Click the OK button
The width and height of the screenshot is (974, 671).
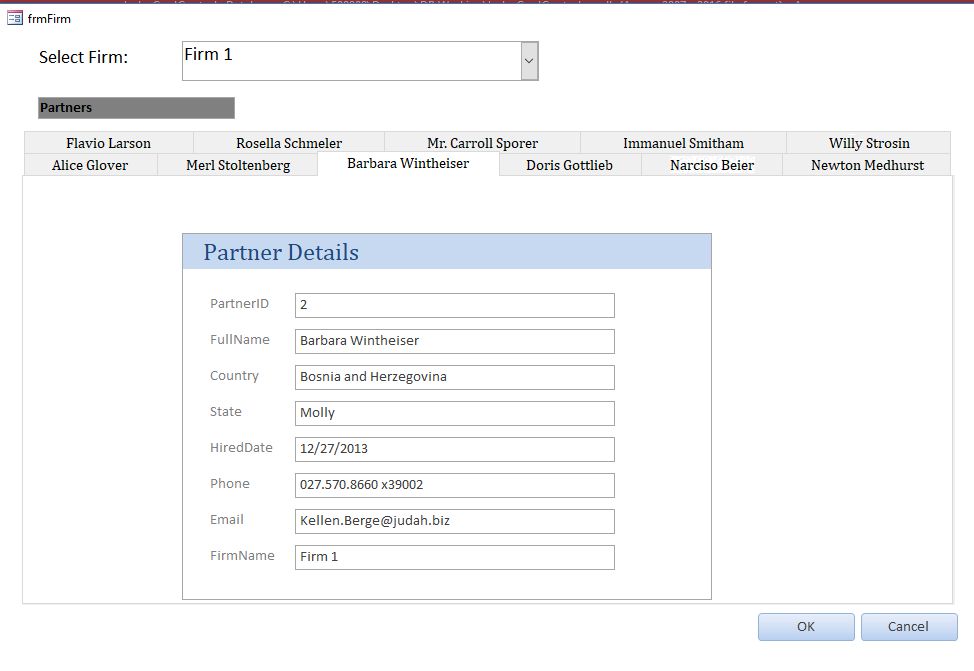[x=806, y=627]
